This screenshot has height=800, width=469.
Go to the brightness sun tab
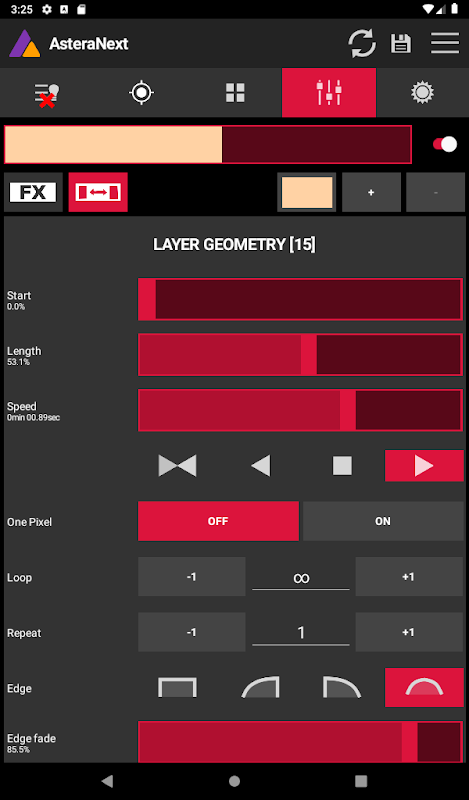[423, 93]
